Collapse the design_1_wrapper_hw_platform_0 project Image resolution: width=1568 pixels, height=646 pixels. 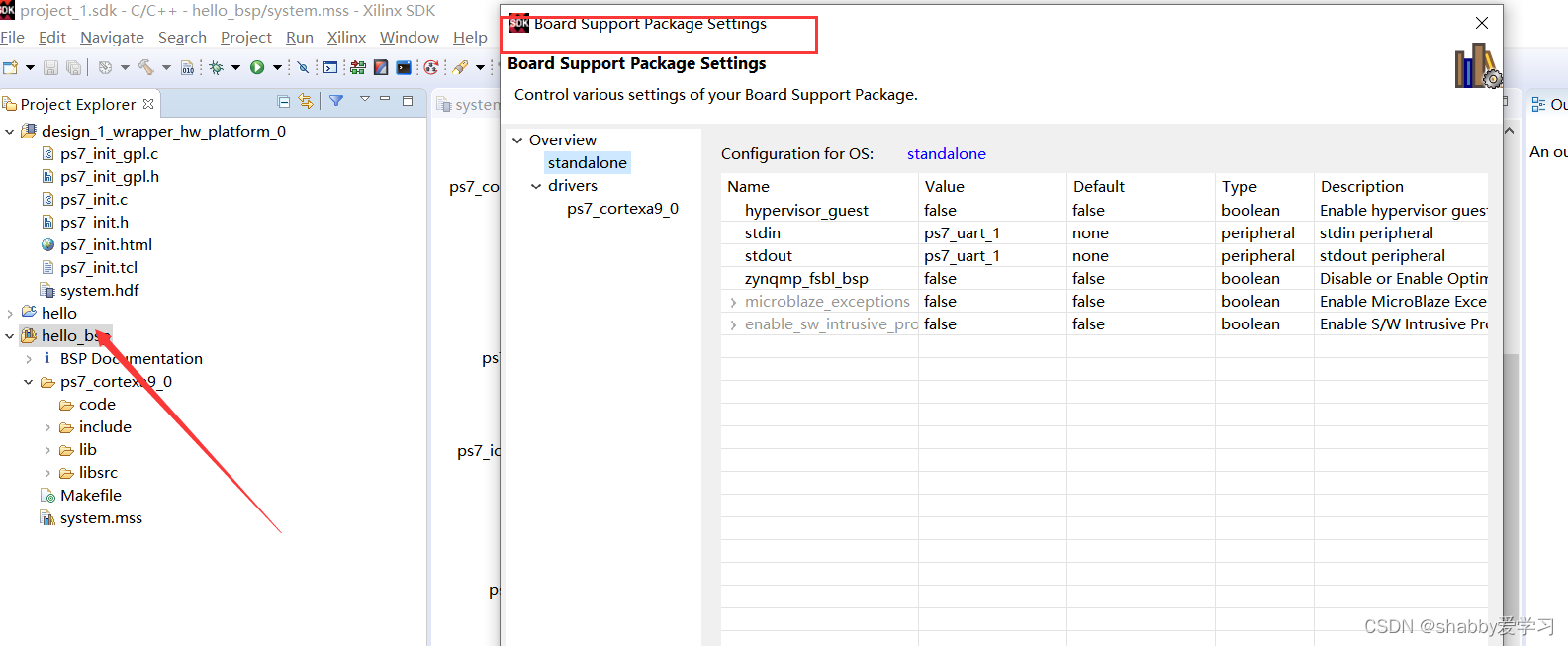[x=10, y=131]
